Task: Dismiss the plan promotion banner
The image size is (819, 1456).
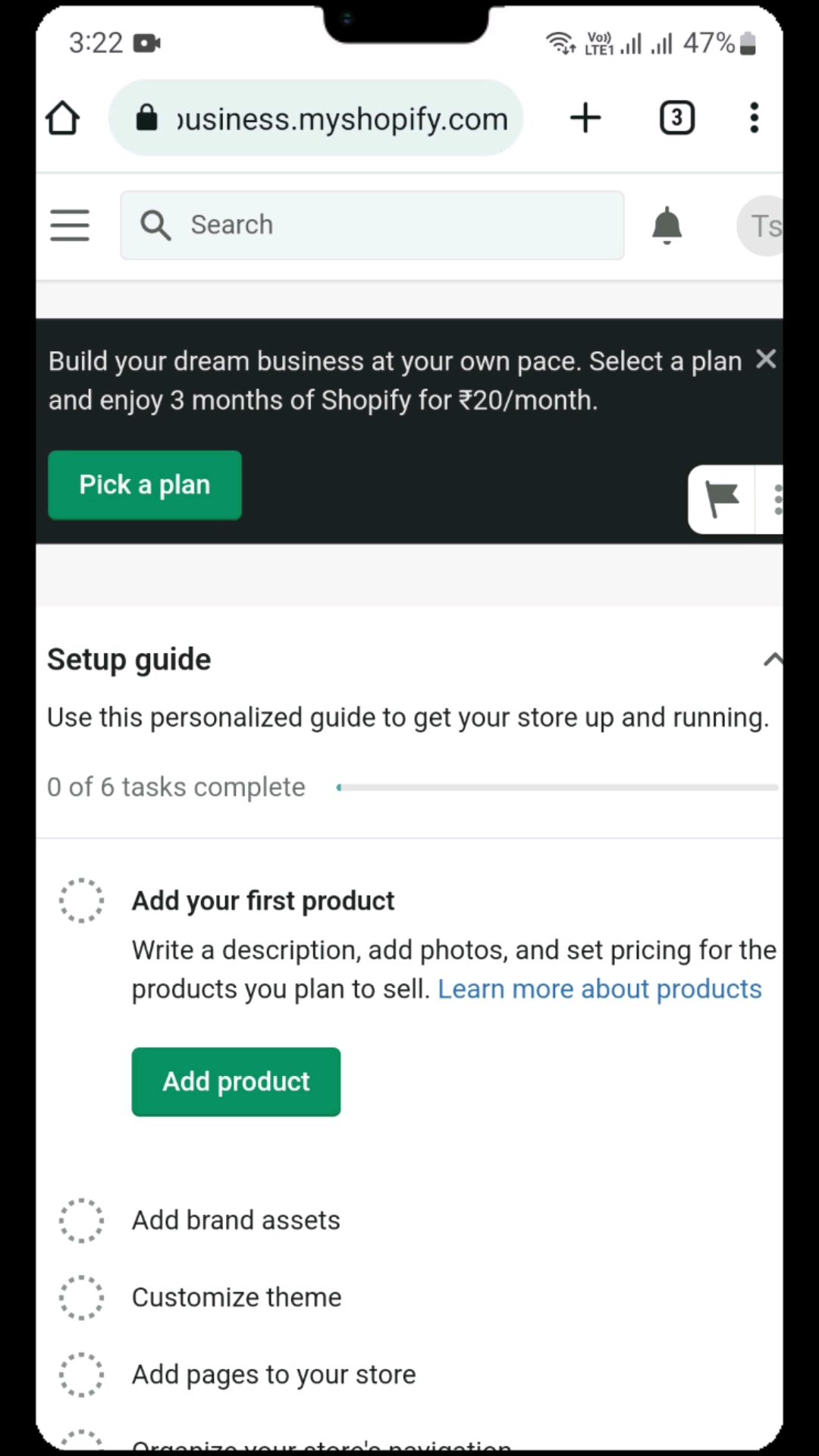Action: coord(766,359)
